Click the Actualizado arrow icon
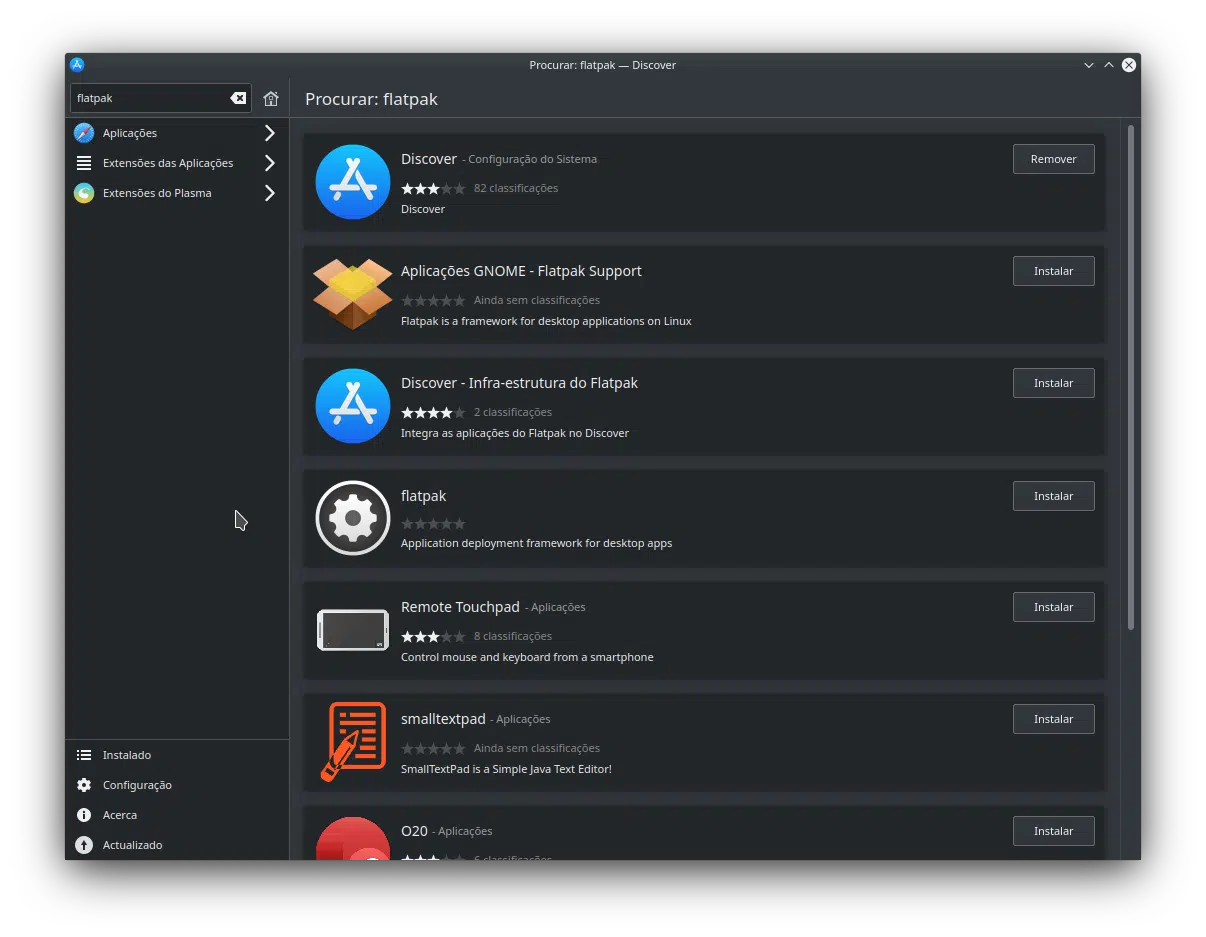1206x937 pixels. 84,845
